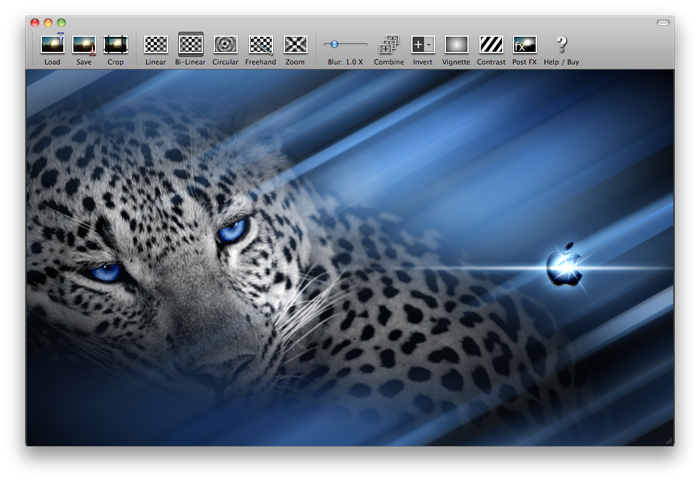
Task: Apply the Vignette effect
Action: click(x=456, y=45)
